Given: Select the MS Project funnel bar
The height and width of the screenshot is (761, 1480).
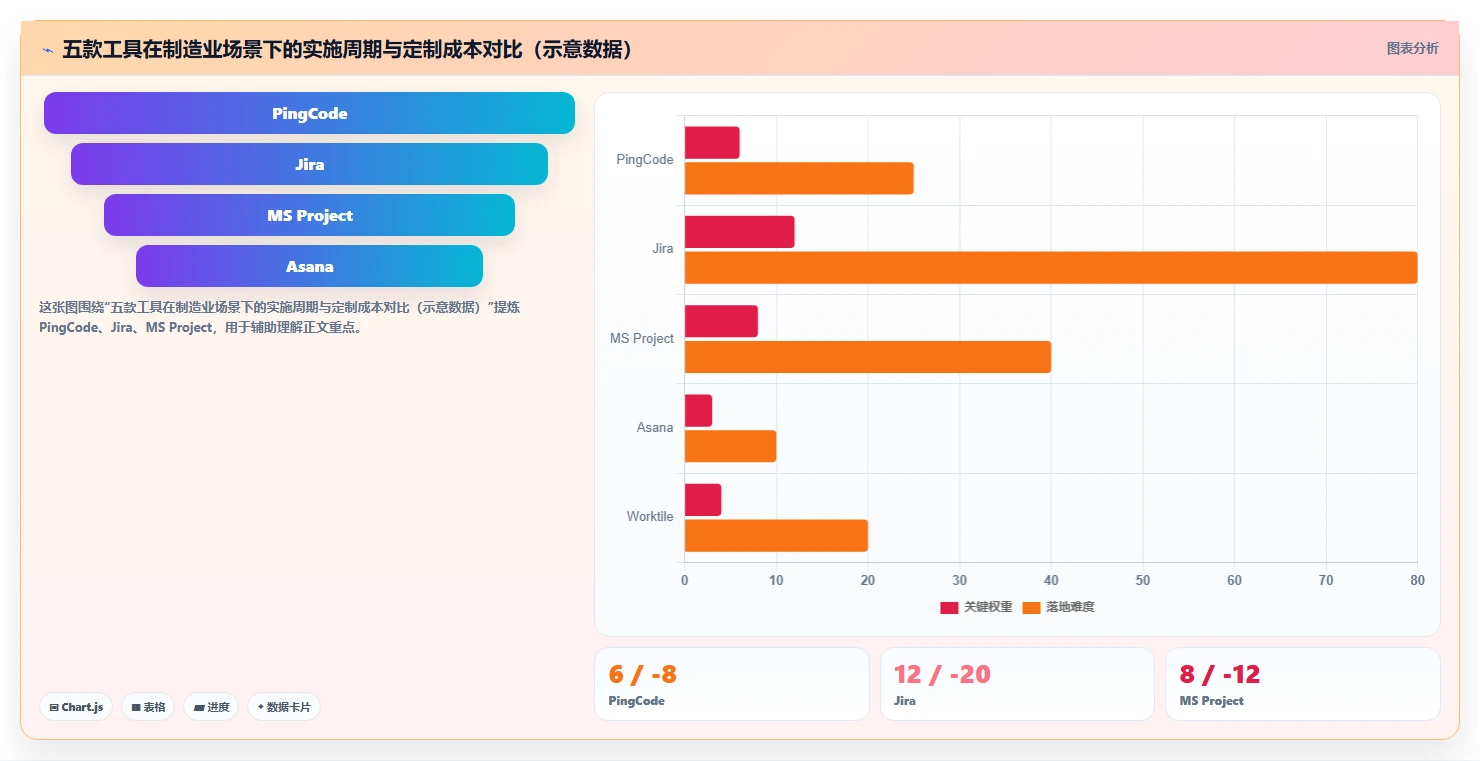Looking at the screenshot, I should pos(309,215).
